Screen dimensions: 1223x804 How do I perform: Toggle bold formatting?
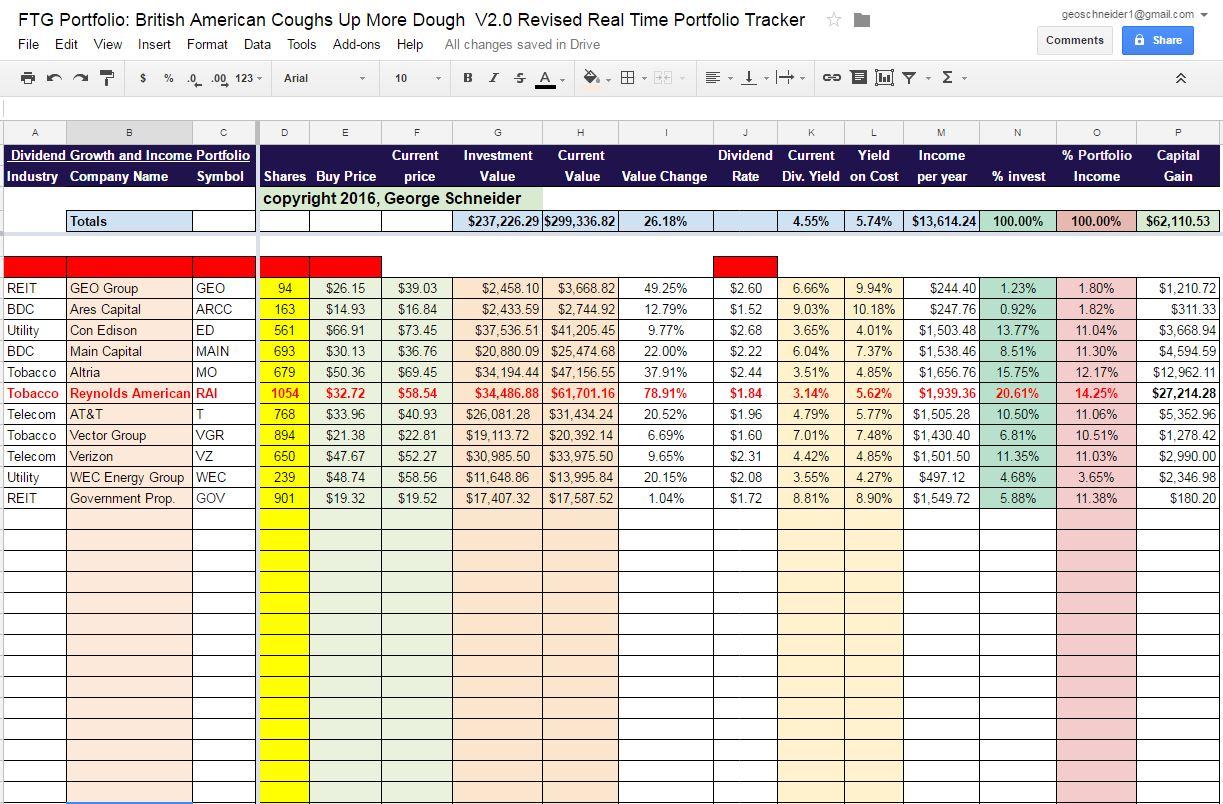click(467, 78)
